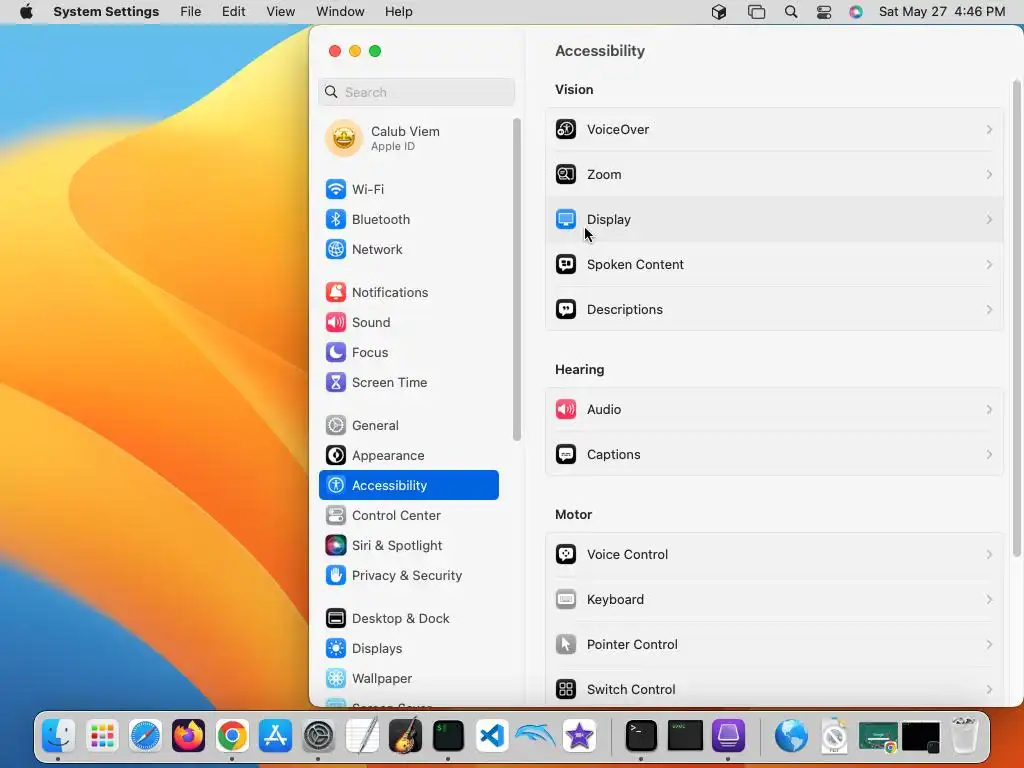The image size is (1024, 768).
Task: Click the Bluetooth icon in sidebar
Action: (336, 219)
